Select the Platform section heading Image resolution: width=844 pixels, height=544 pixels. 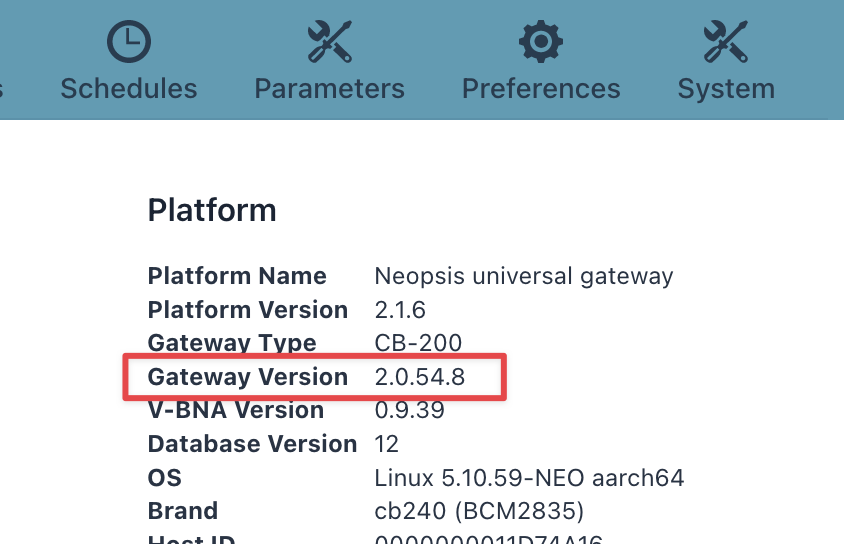[x=212, y=210]
